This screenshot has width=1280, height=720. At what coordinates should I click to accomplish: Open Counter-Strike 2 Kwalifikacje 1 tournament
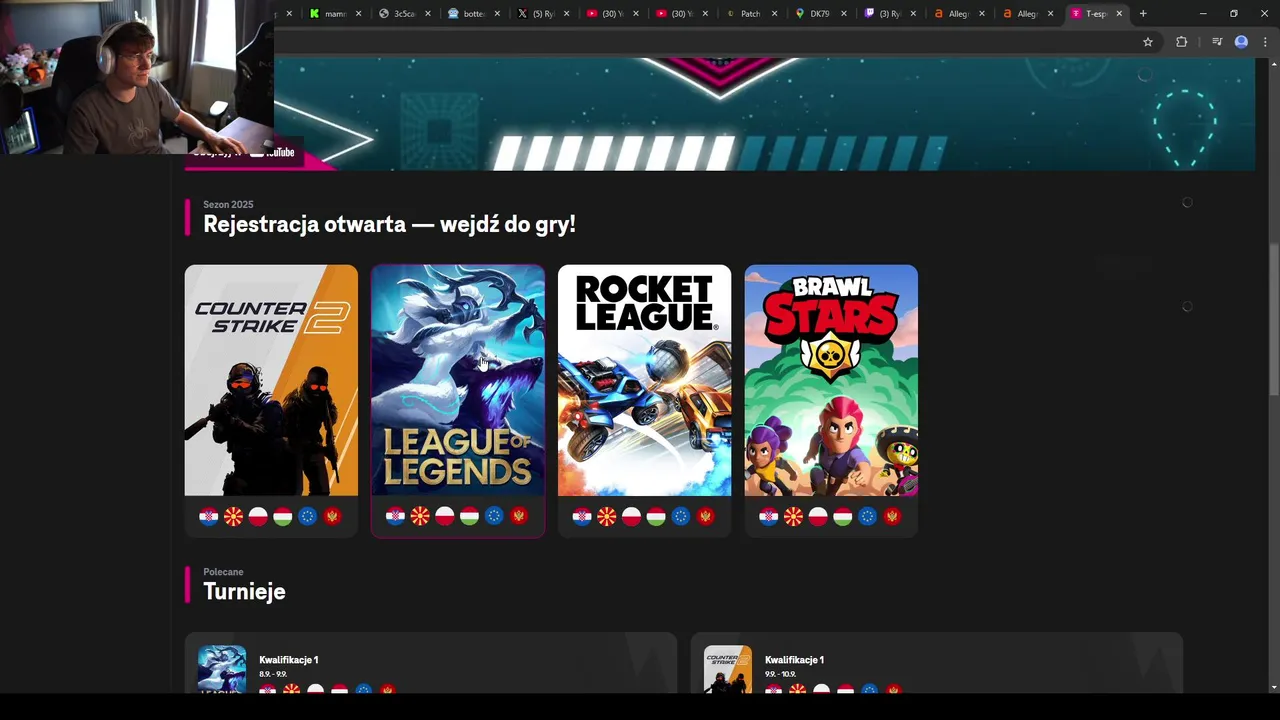point(937,663)
